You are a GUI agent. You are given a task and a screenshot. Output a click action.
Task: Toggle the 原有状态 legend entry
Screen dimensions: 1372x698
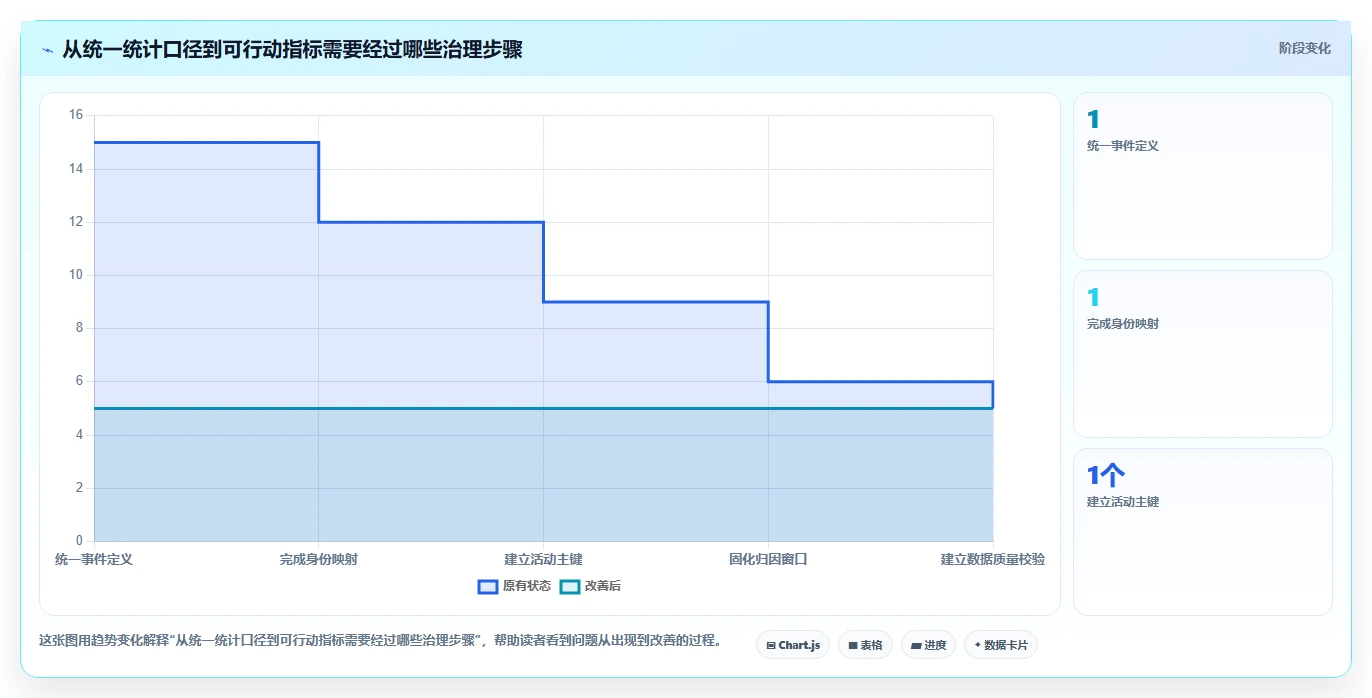(514, 586)
